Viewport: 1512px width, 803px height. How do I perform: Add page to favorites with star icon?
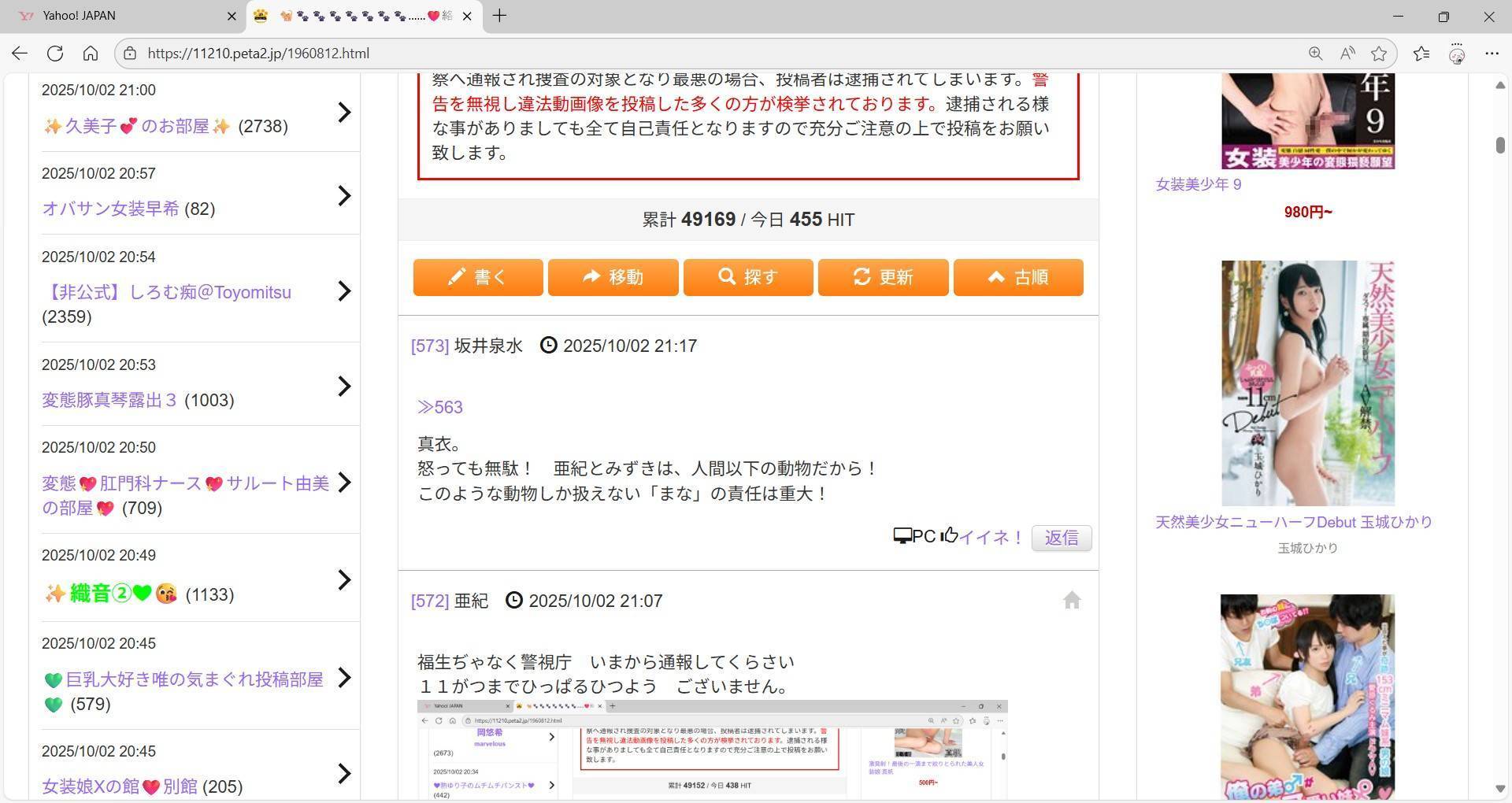[x=1379, y=54]
